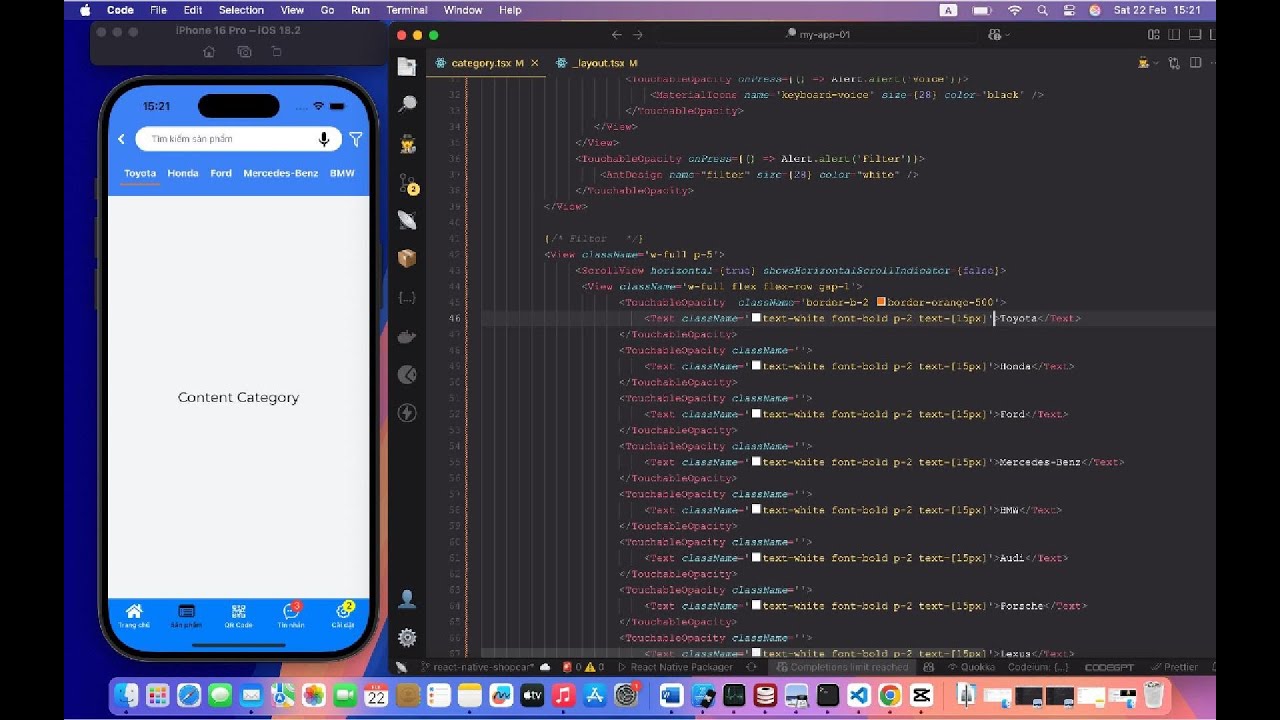Click the simulator screenshot icon
1280x720 pixels.
(x=243, y=51)
